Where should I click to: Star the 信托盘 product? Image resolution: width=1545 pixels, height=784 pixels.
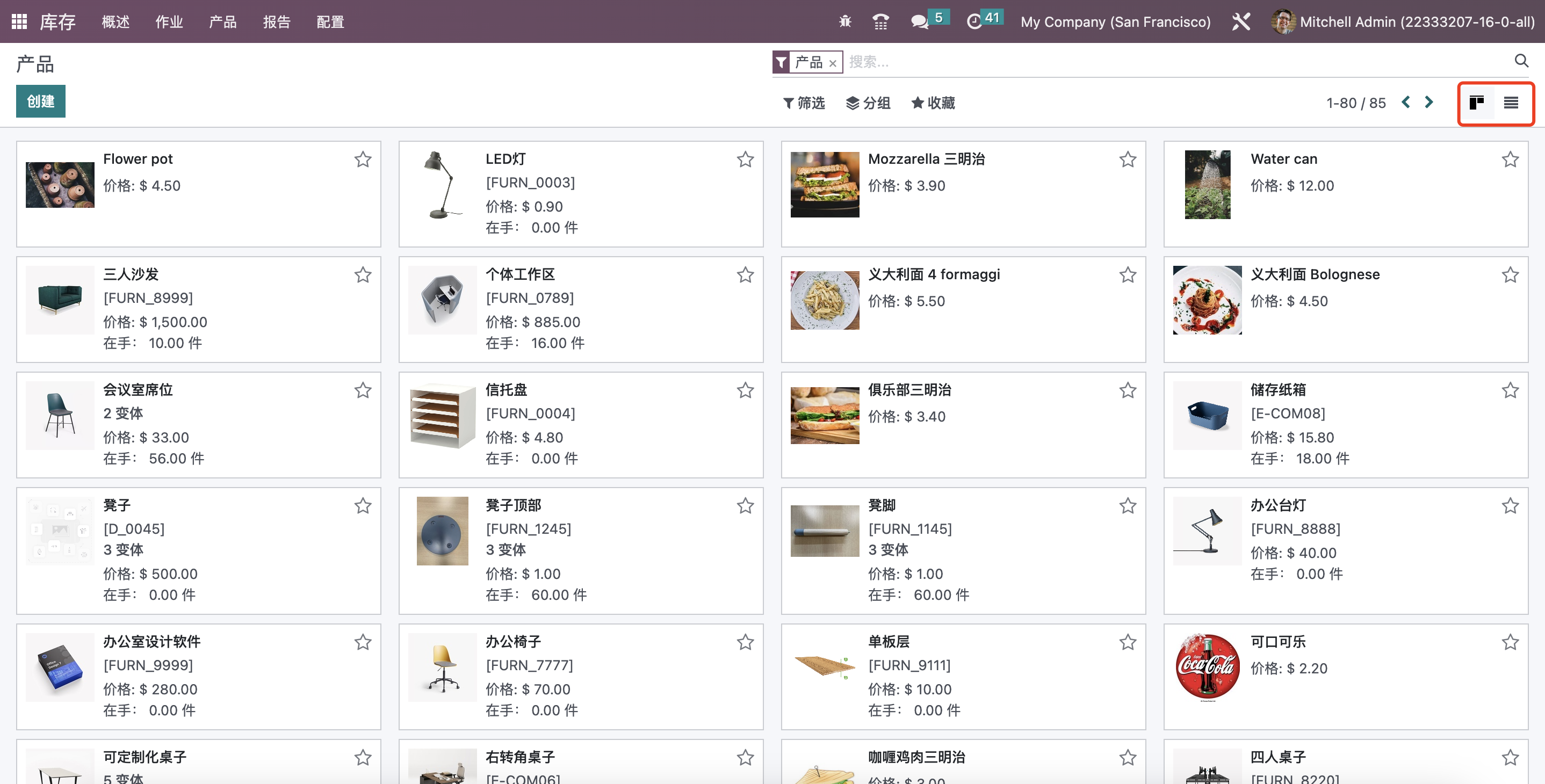(746, 391)
